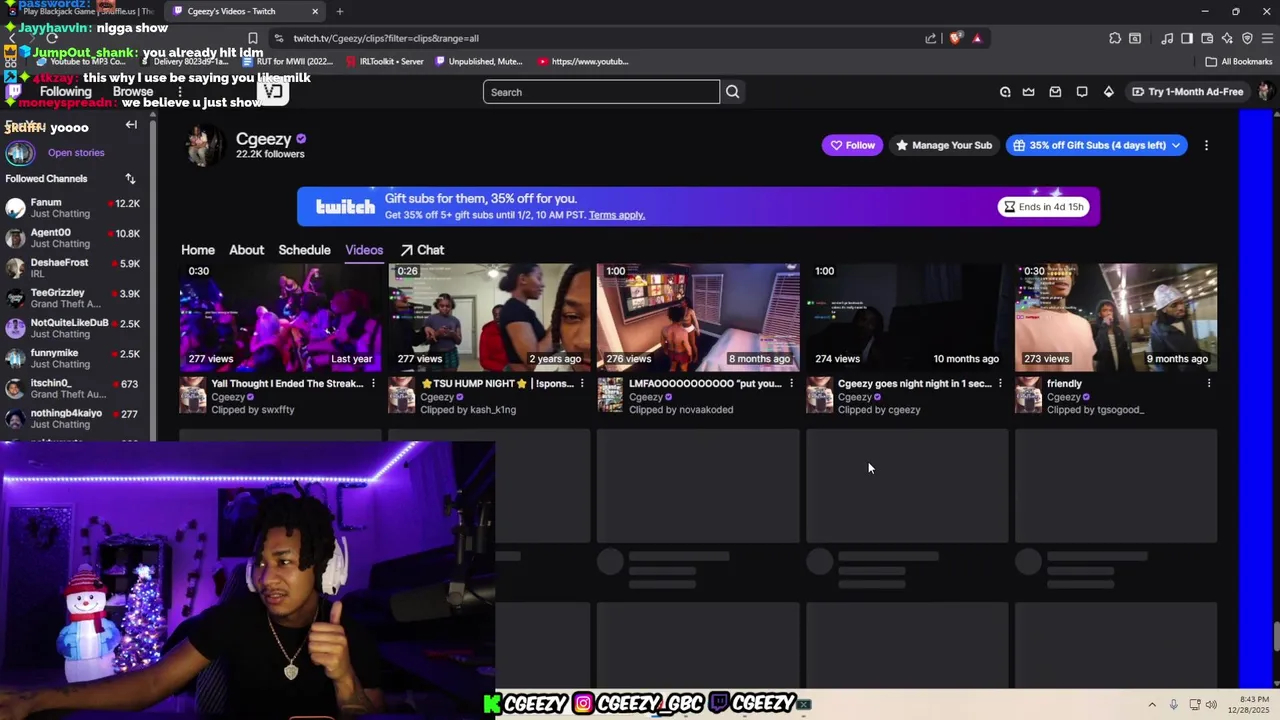
Task: Play the Yall Thought I Ended The Streak clip
Action: (x=281, y=317)
